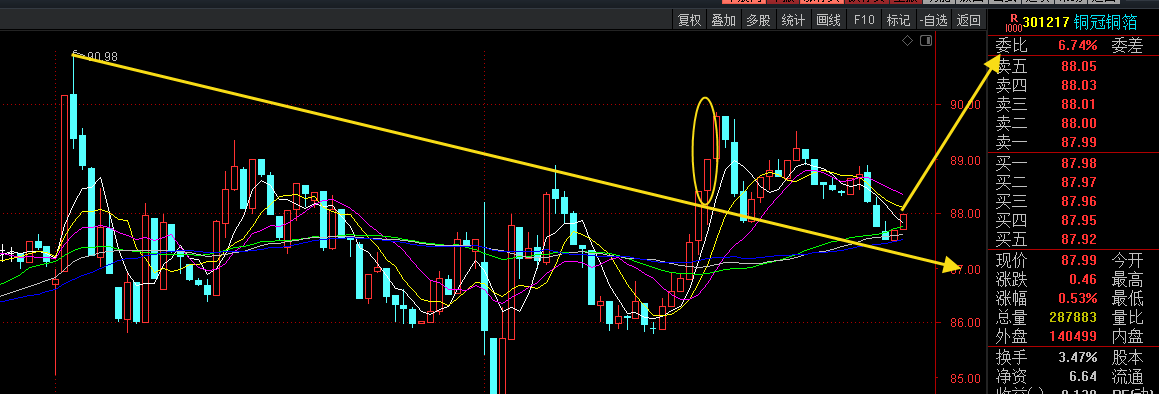This screenshot has height=394, width=1159.
Task: Open the 复权 price adjustment option
Action: click(690, 21)
